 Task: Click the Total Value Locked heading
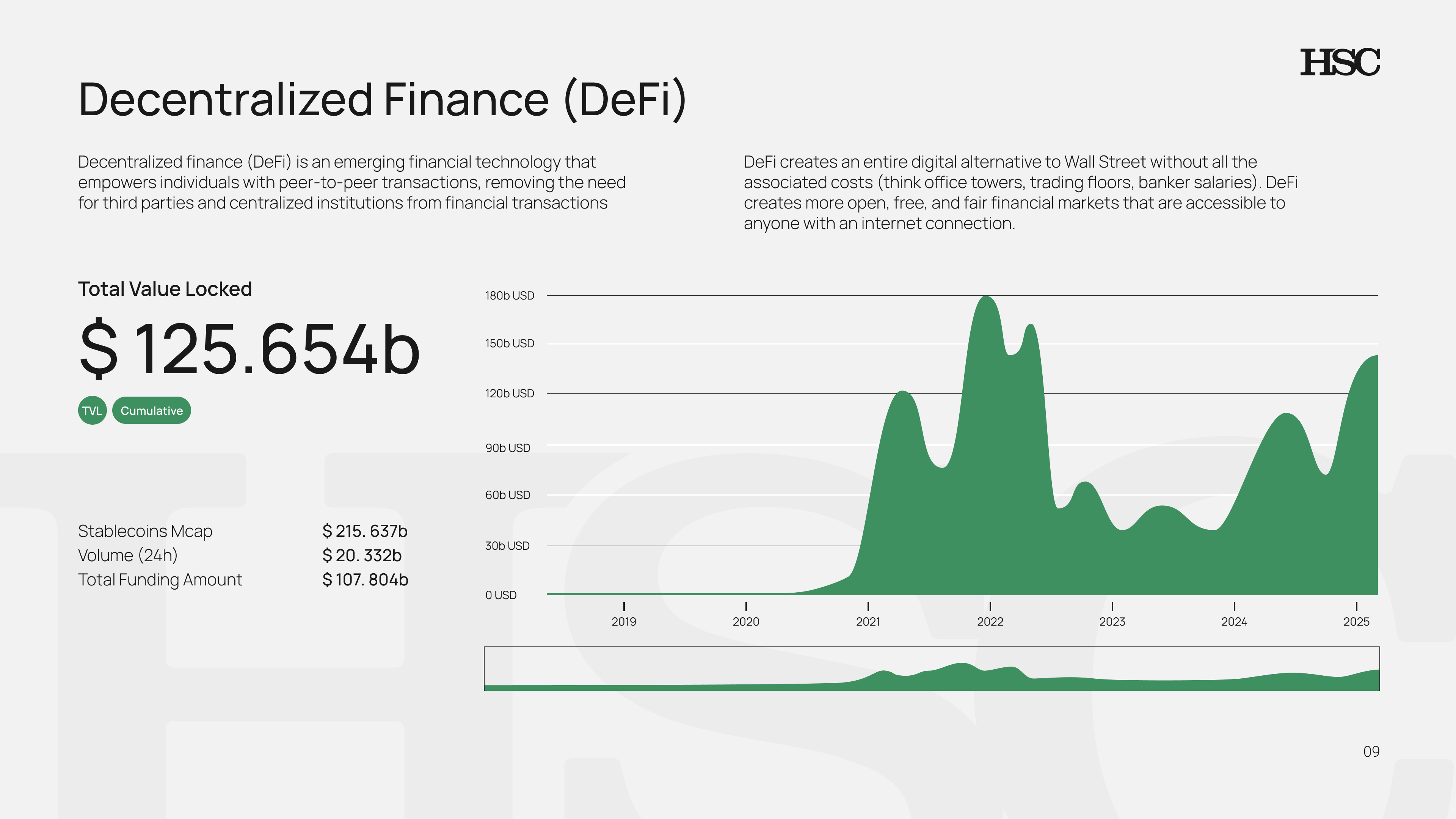166,289
